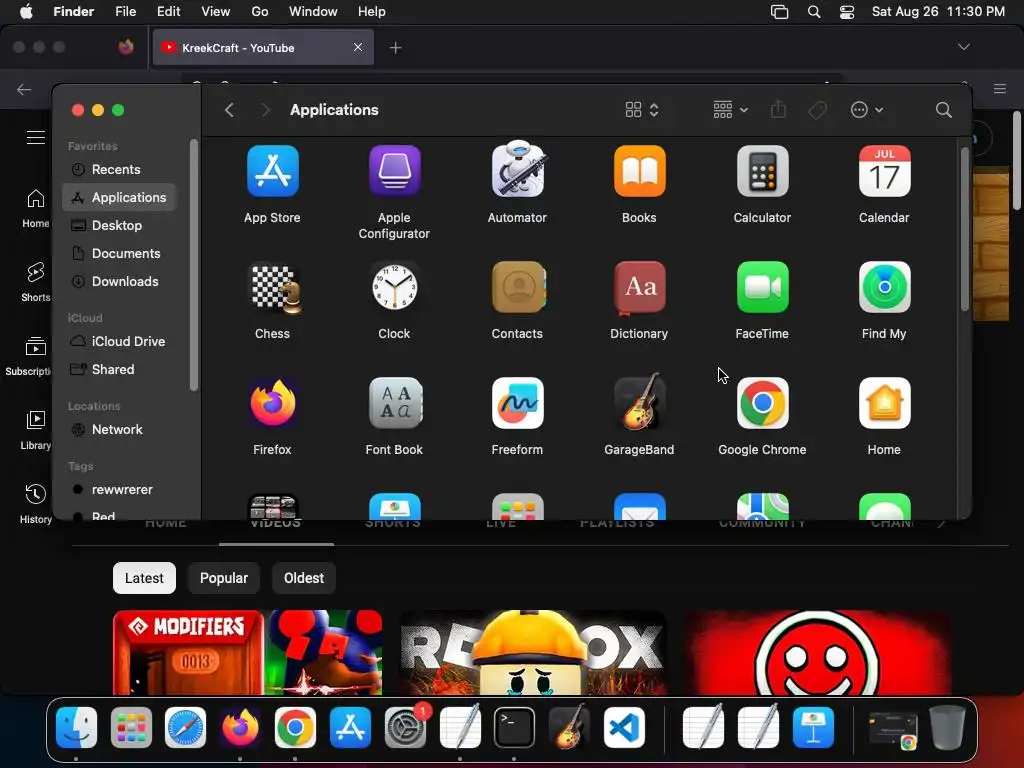1024x768 pixels.
Task: Select the GarageBand icon in the Applications grid
Action: click(x=639, y=402)
